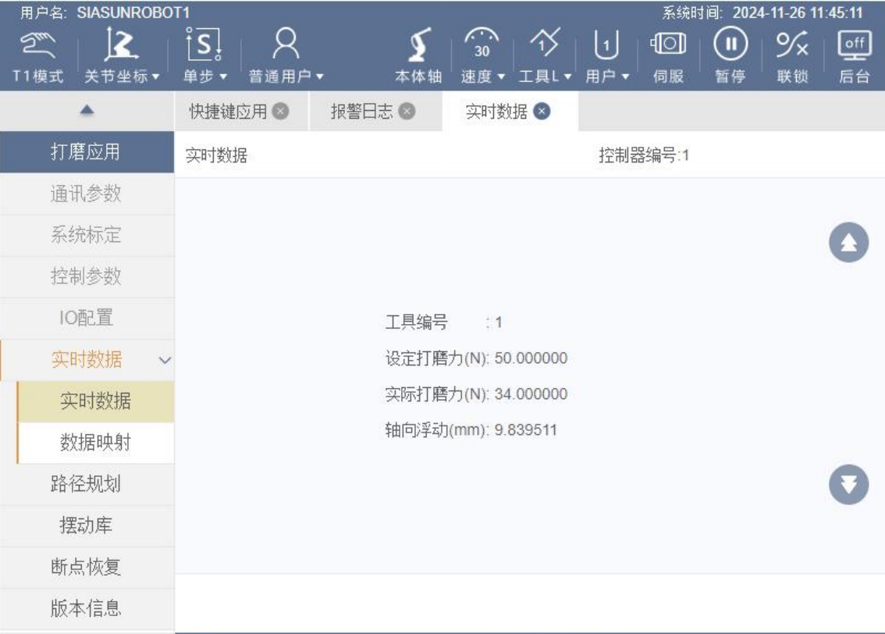The image size is (885, 634).
Task: Click the scroll up round arrow button
Action: click(848, 243)
